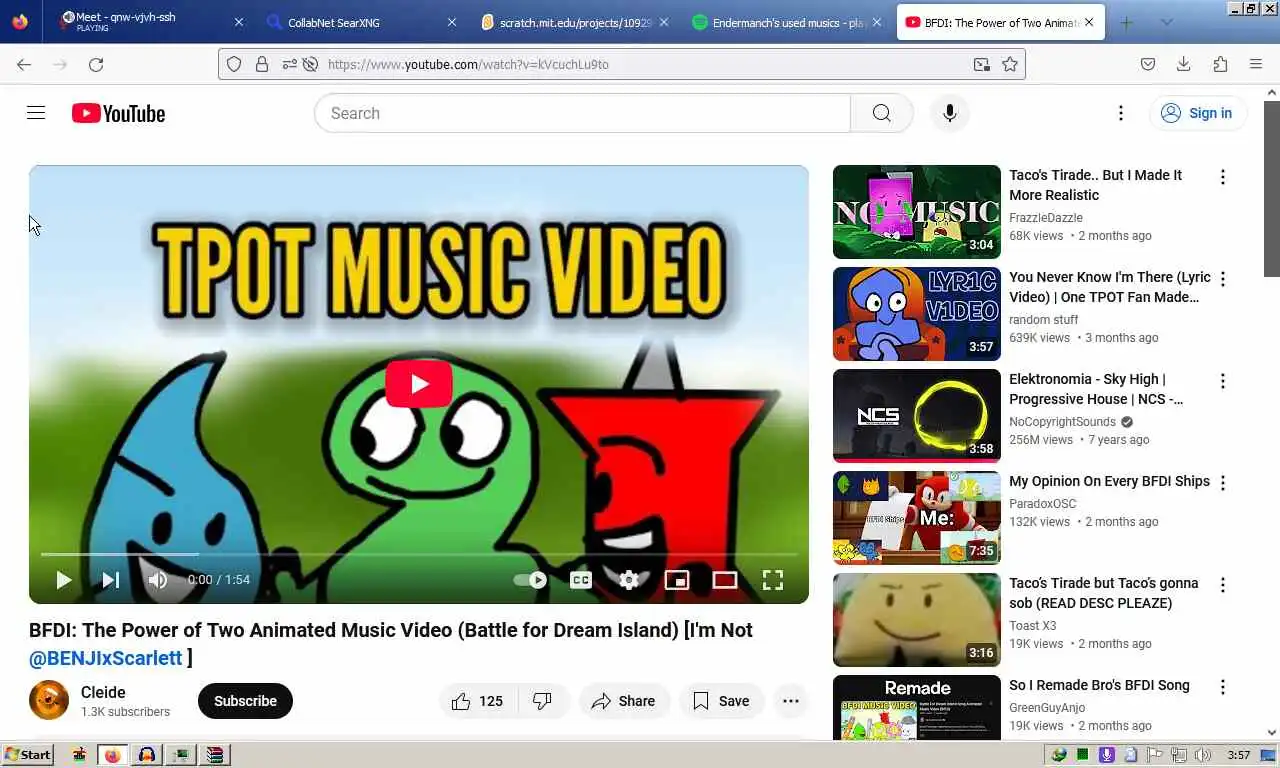Save the video to a playlist
This screenshot has height=768, width=1280.
coord(722,701)
